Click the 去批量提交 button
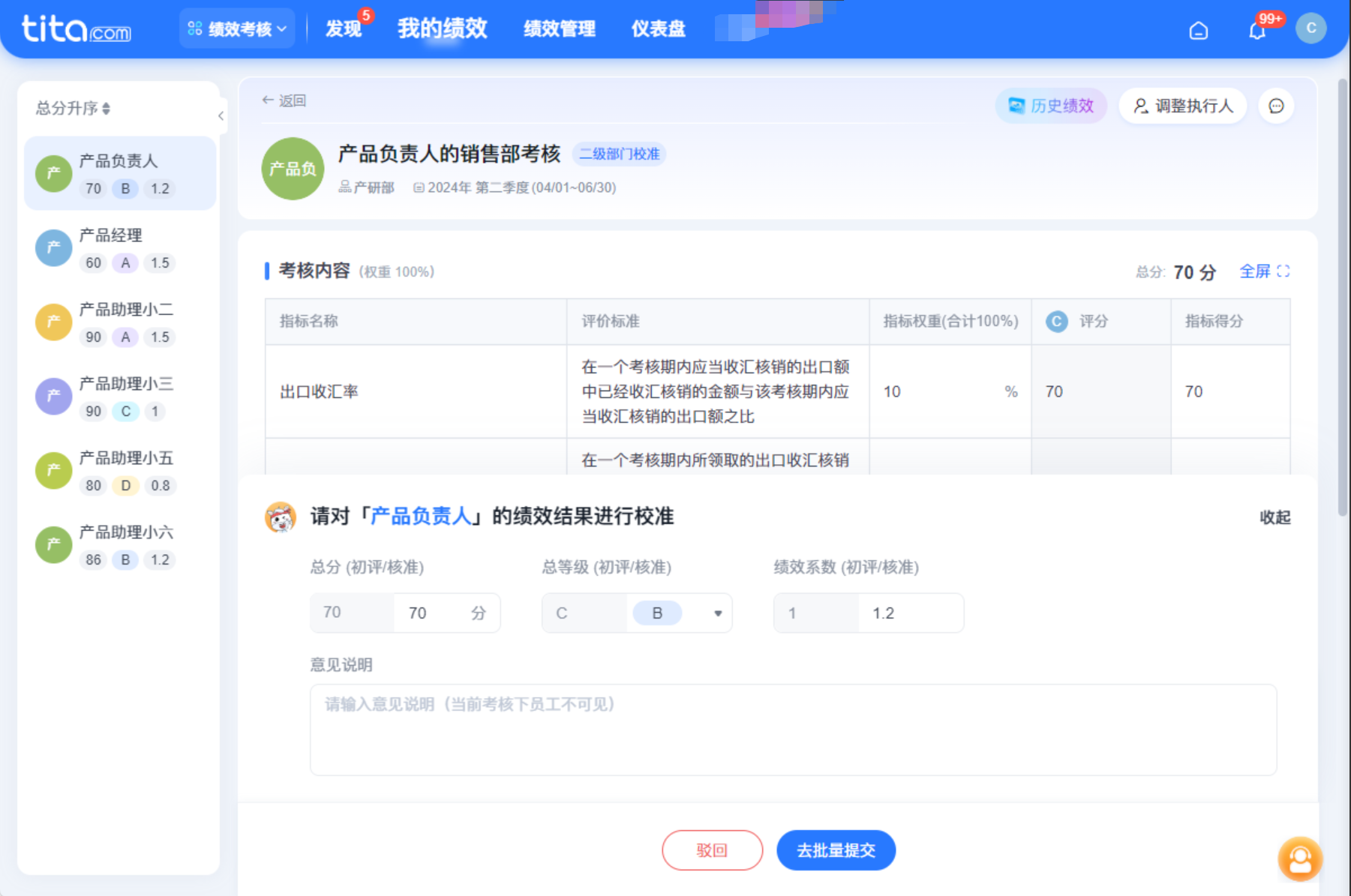This screenshot has height=896, width=1351. pos(836,850)
